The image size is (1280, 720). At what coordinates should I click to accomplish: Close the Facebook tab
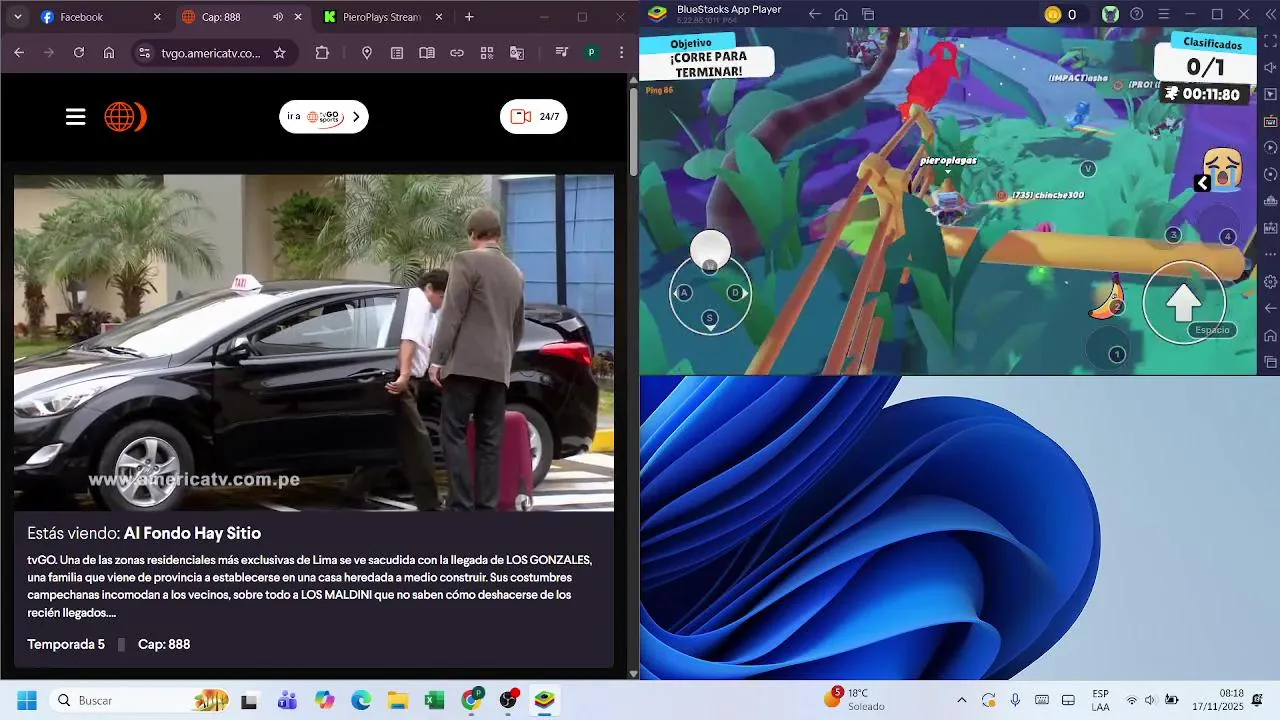[157, 17]
